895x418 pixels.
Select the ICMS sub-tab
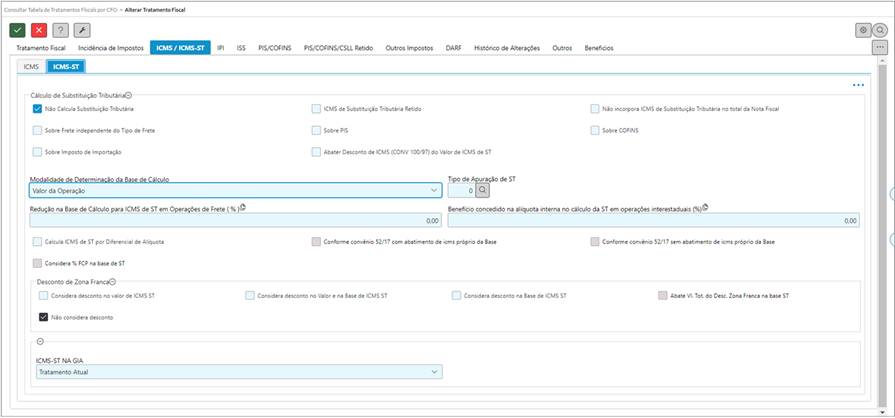tap(31, 67)
